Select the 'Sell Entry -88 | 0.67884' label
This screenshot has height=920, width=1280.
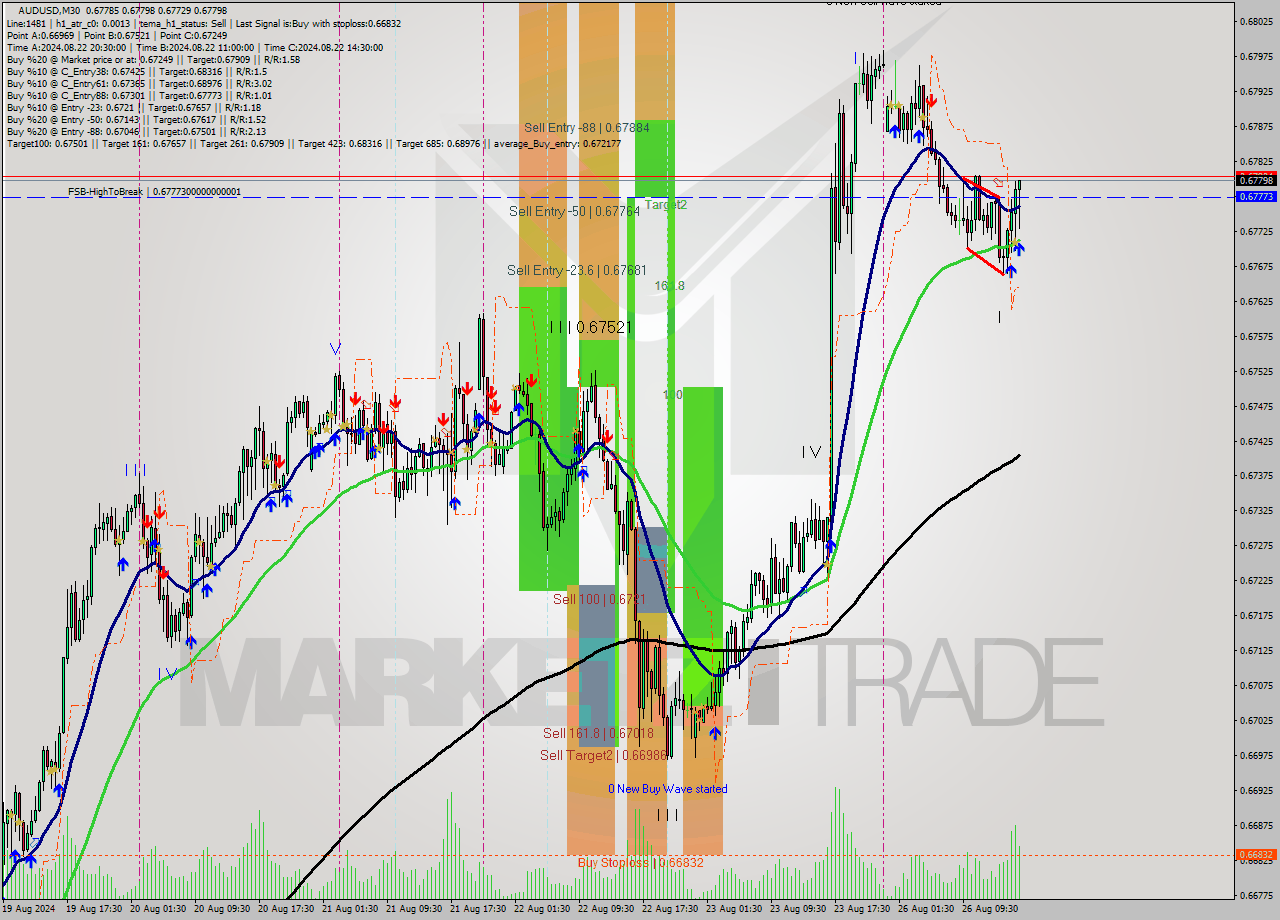click(587, 128)
